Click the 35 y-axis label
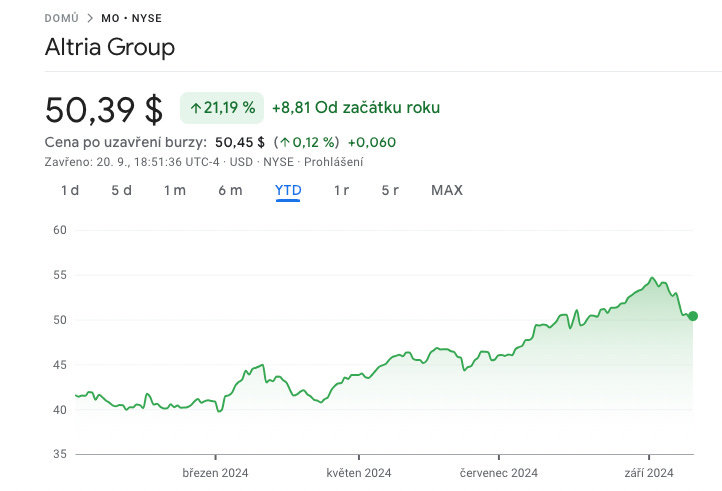Image resolution: width=722 pixels, height=491 pixels. point(60,454)
